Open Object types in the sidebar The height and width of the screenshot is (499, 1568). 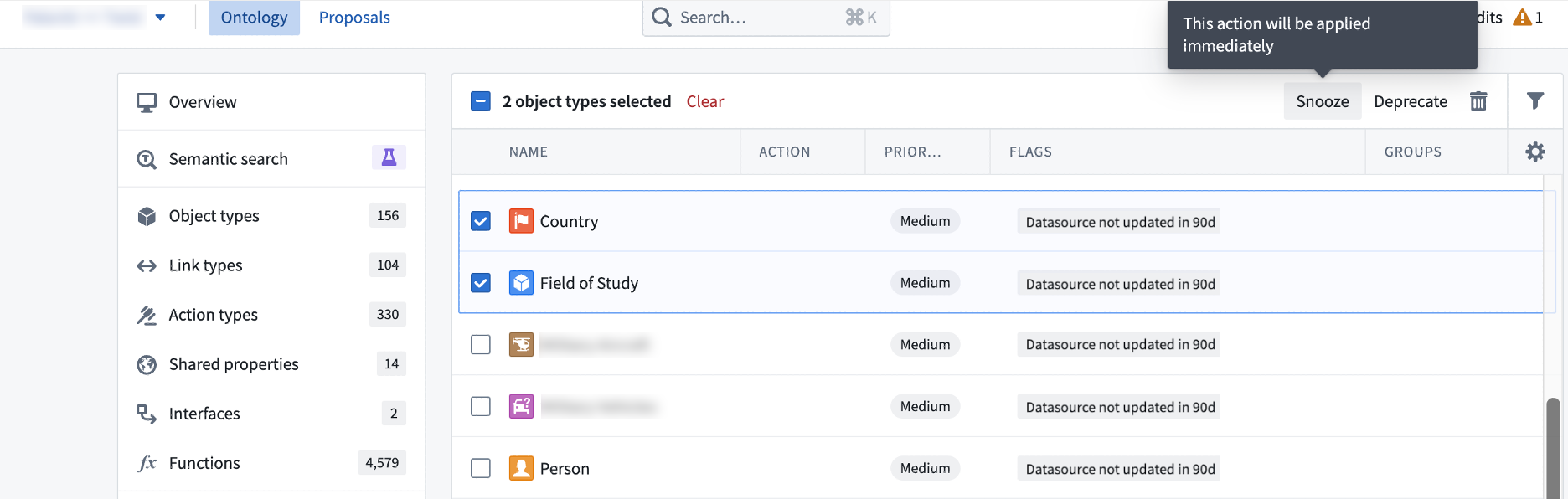coord(271,216)
